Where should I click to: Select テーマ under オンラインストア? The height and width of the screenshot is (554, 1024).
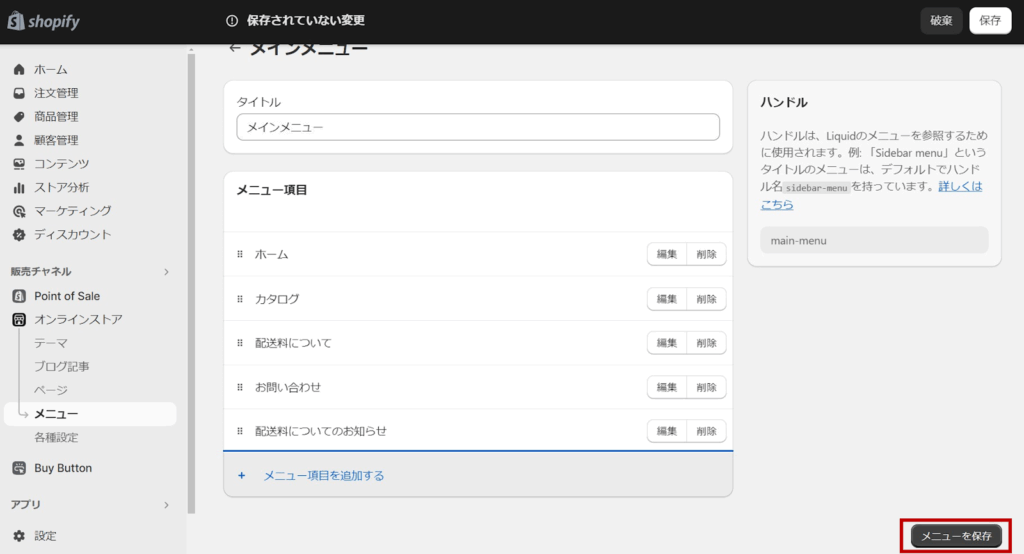51,343
